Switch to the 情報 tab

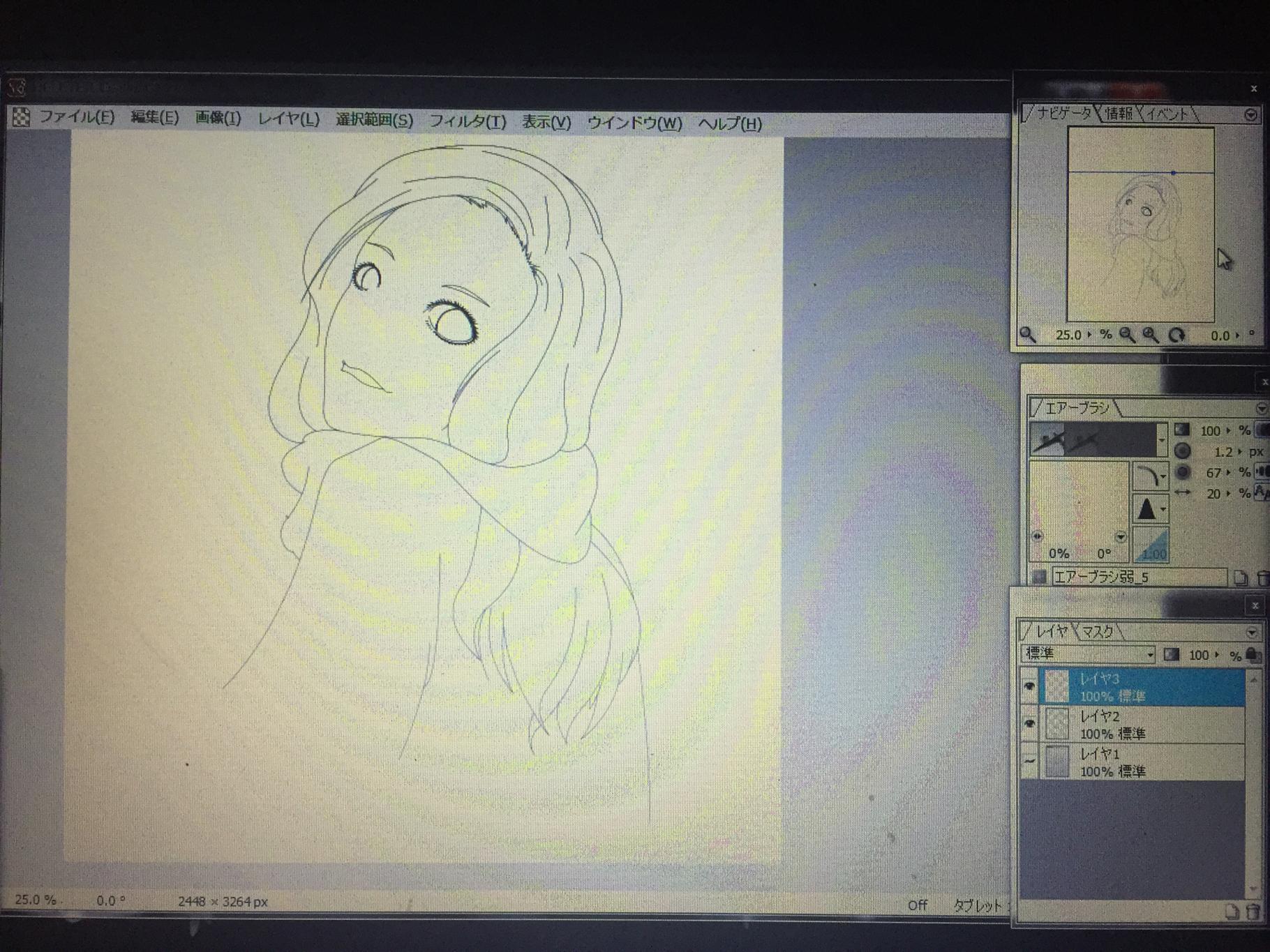[x=1119, y=113]
